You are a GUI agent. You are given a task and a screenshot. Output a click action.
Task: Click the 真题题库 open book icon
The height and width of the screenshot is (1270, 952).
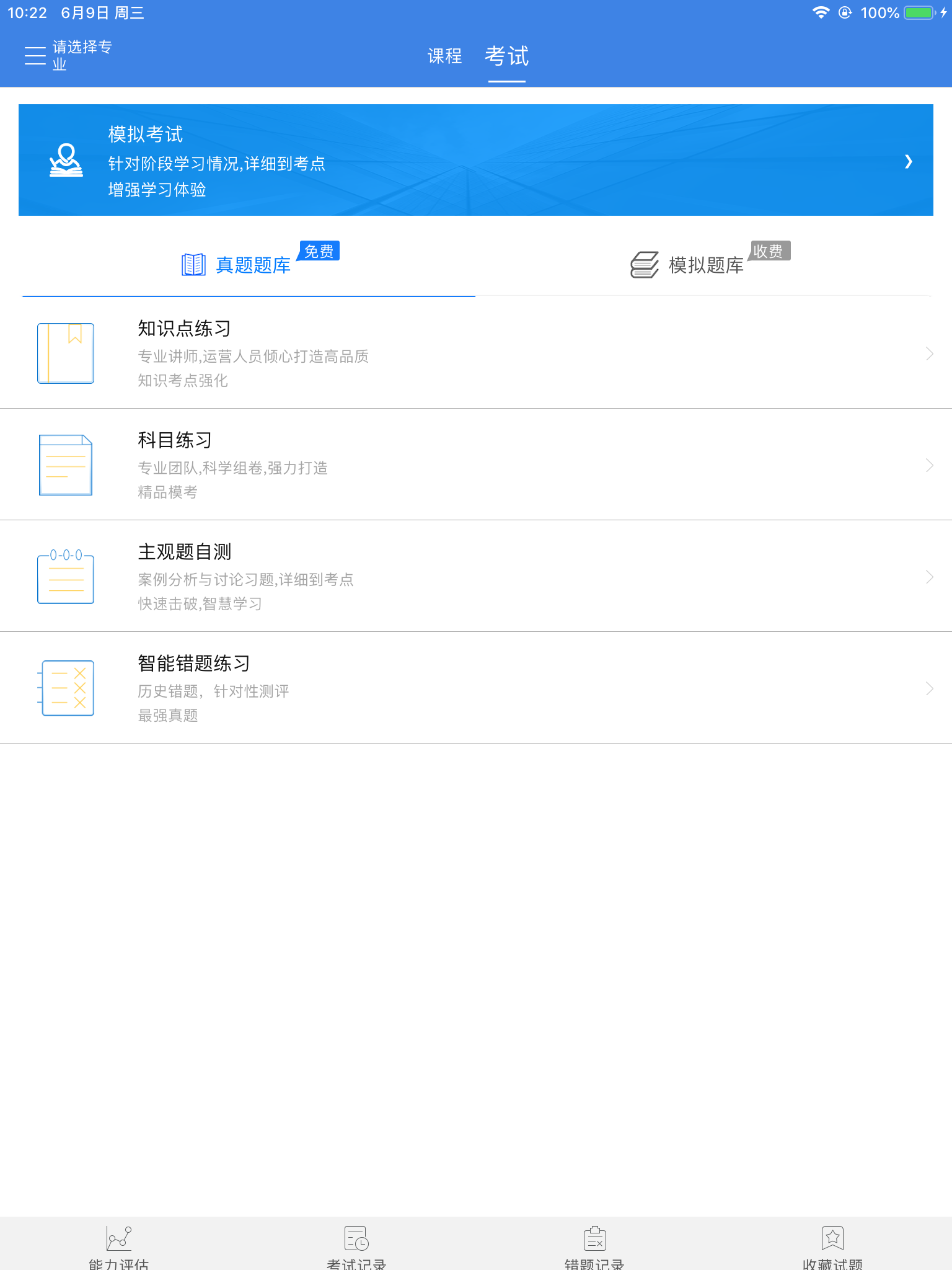[x=193, y=265]
